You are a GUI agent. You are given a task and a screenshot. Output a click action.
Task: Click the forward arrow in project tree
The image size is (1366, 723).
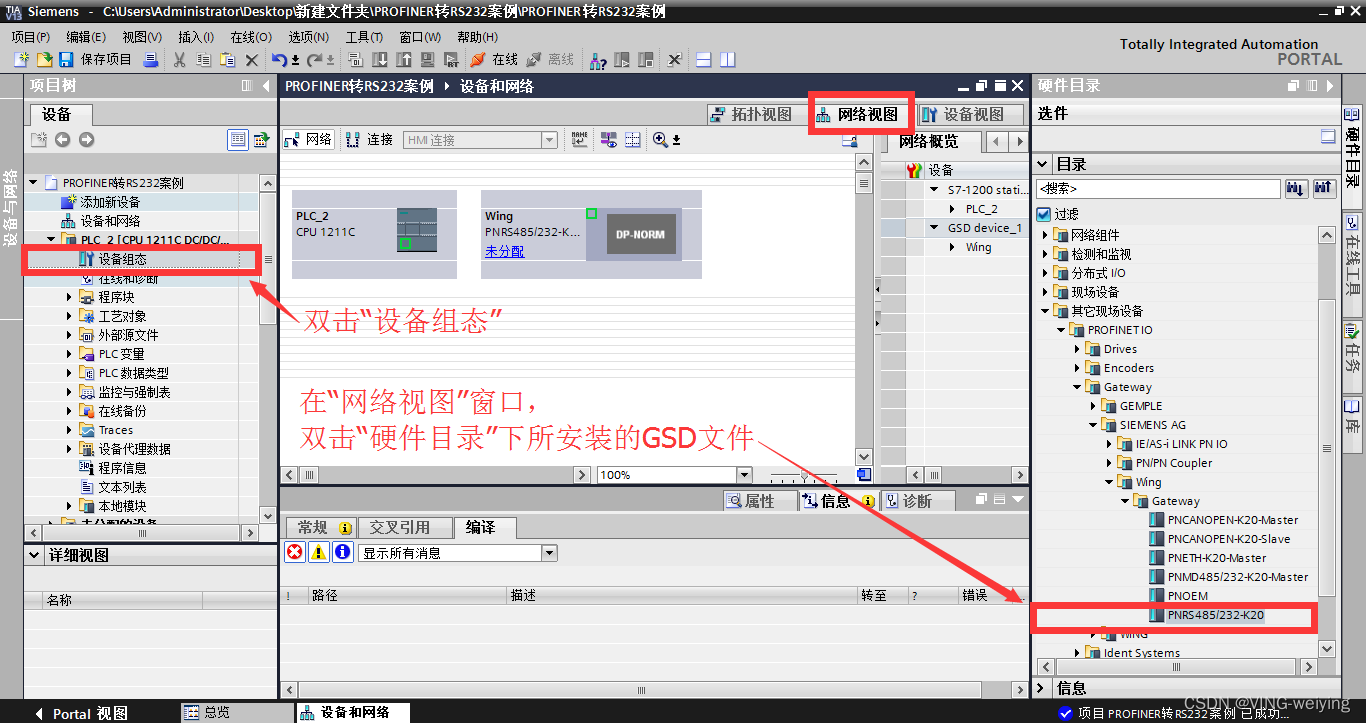[86, 140]
